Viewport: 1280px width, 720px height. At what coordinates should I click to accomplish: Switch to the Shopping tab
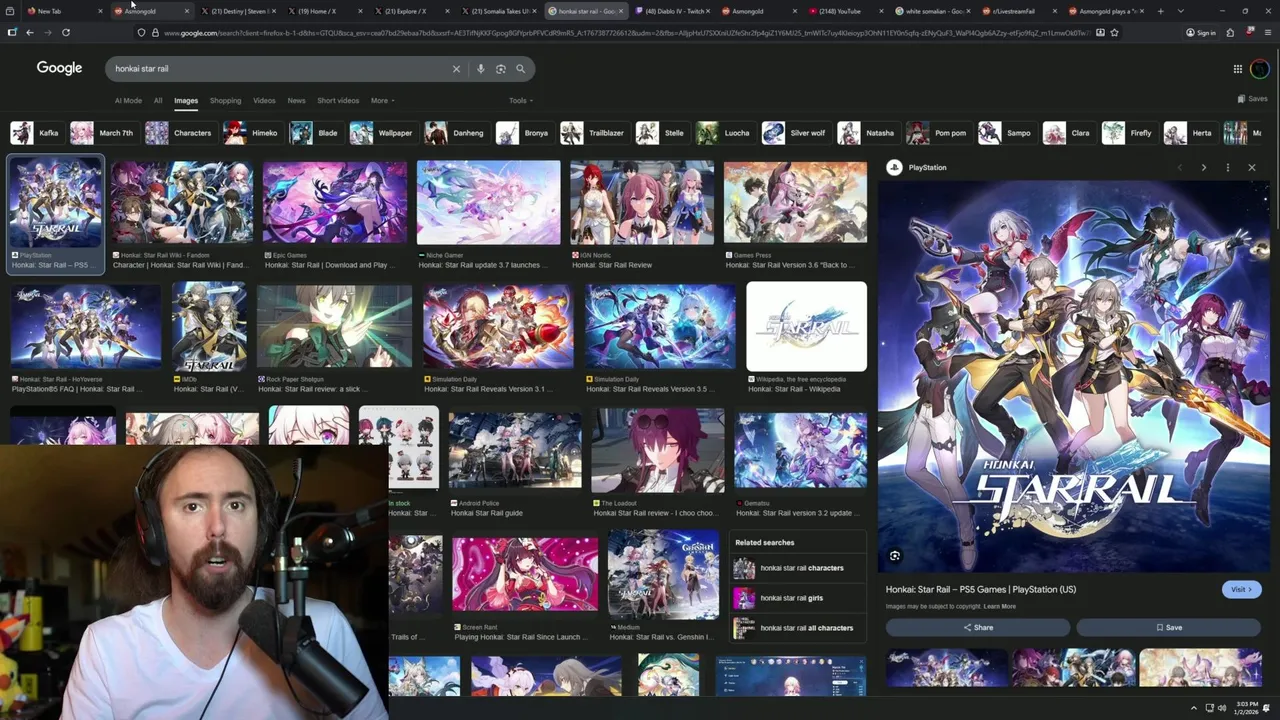[225, 100]
